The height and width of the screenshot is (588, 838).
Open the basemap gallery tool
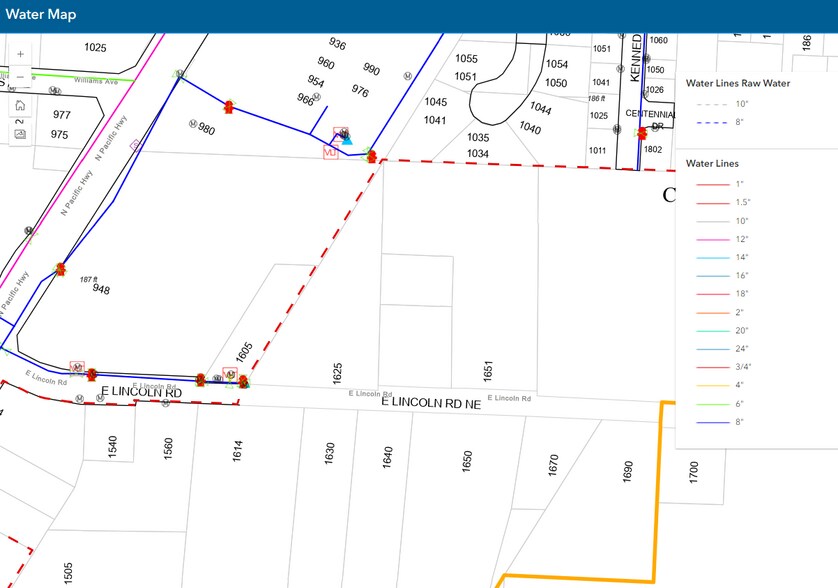[x=21, y=134]
